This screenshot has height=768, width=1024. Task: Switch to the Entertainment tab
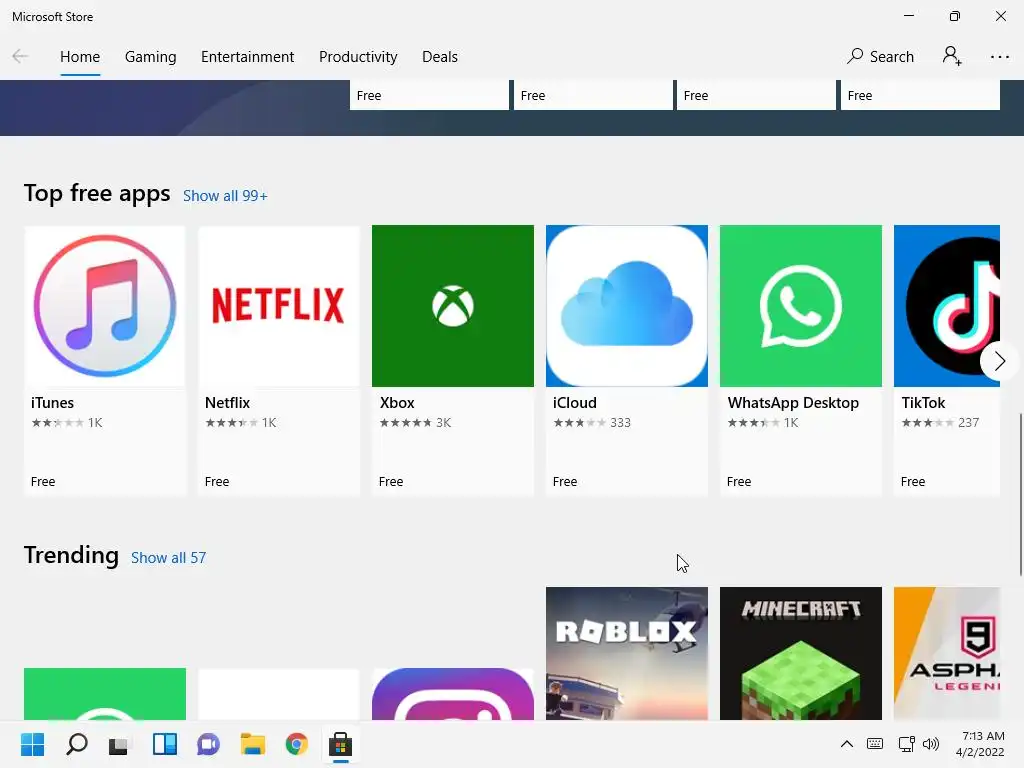point(248,57)
